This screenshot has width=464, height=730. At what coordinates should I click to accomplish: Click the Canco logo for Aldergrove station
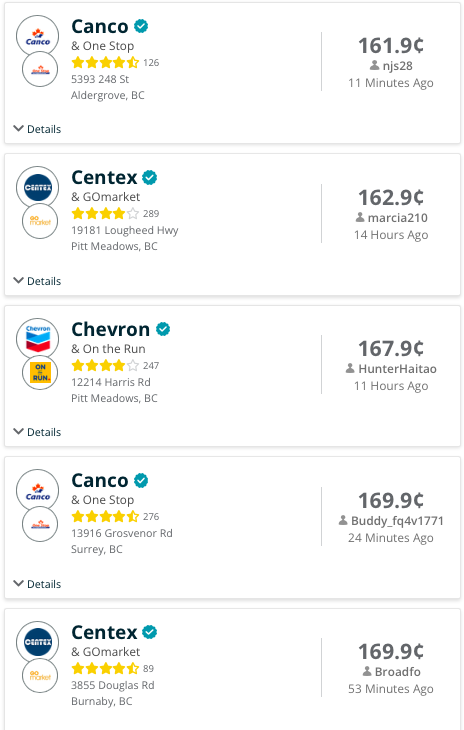[38, 36]
